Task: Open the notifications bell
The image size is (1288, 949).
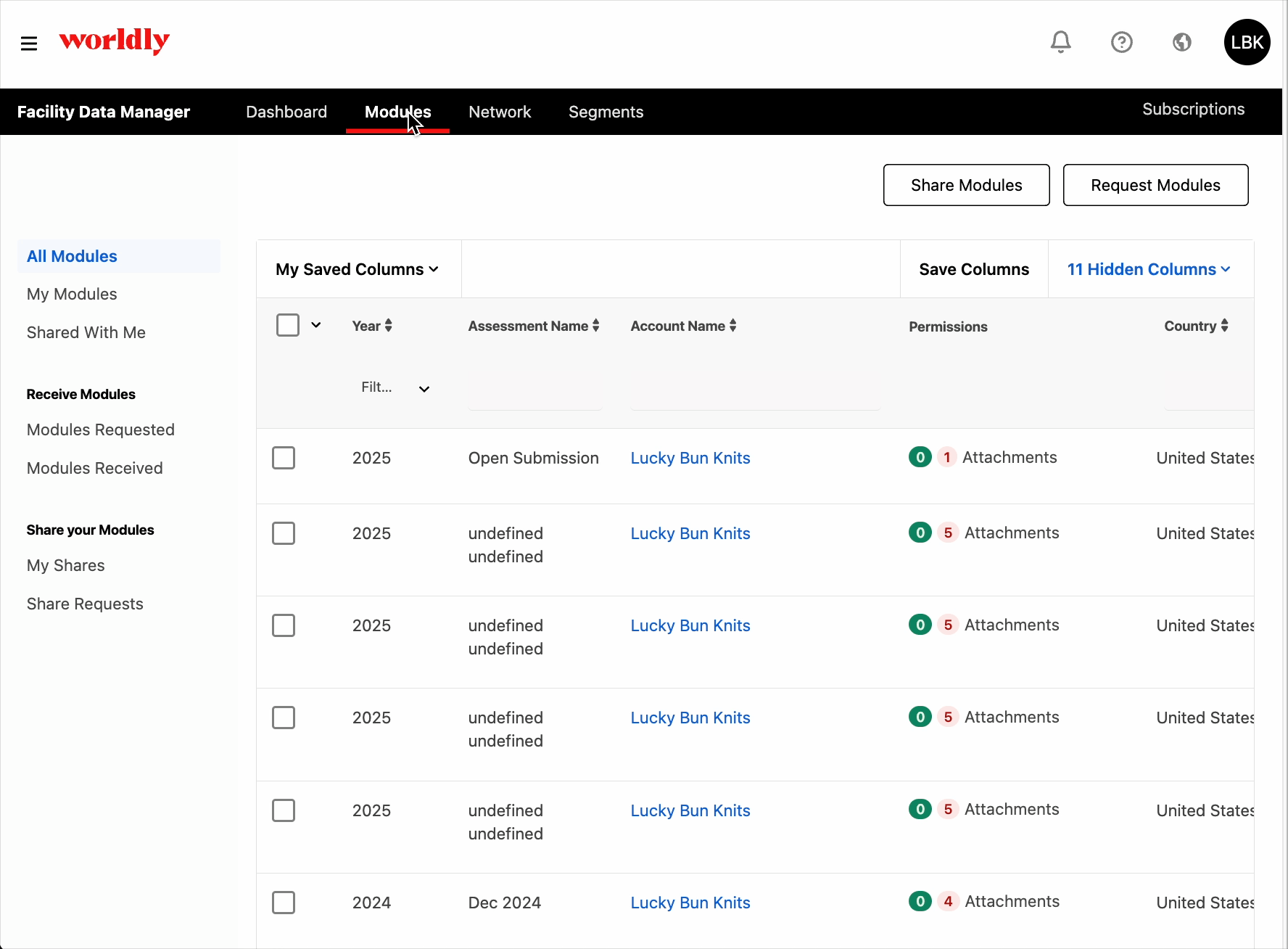Action: point(1060,42)
